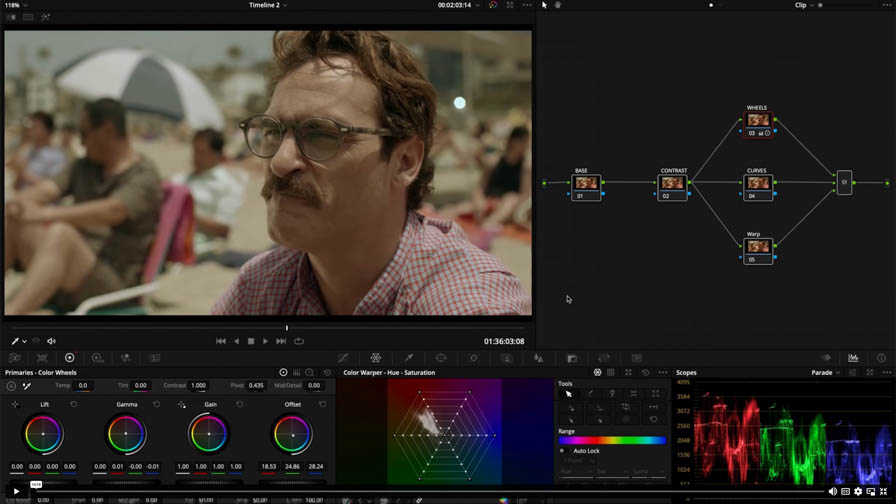Open the Curves palette icon
Image resolution: width=896 pixels, height=504 pixels.
(343, 358)
